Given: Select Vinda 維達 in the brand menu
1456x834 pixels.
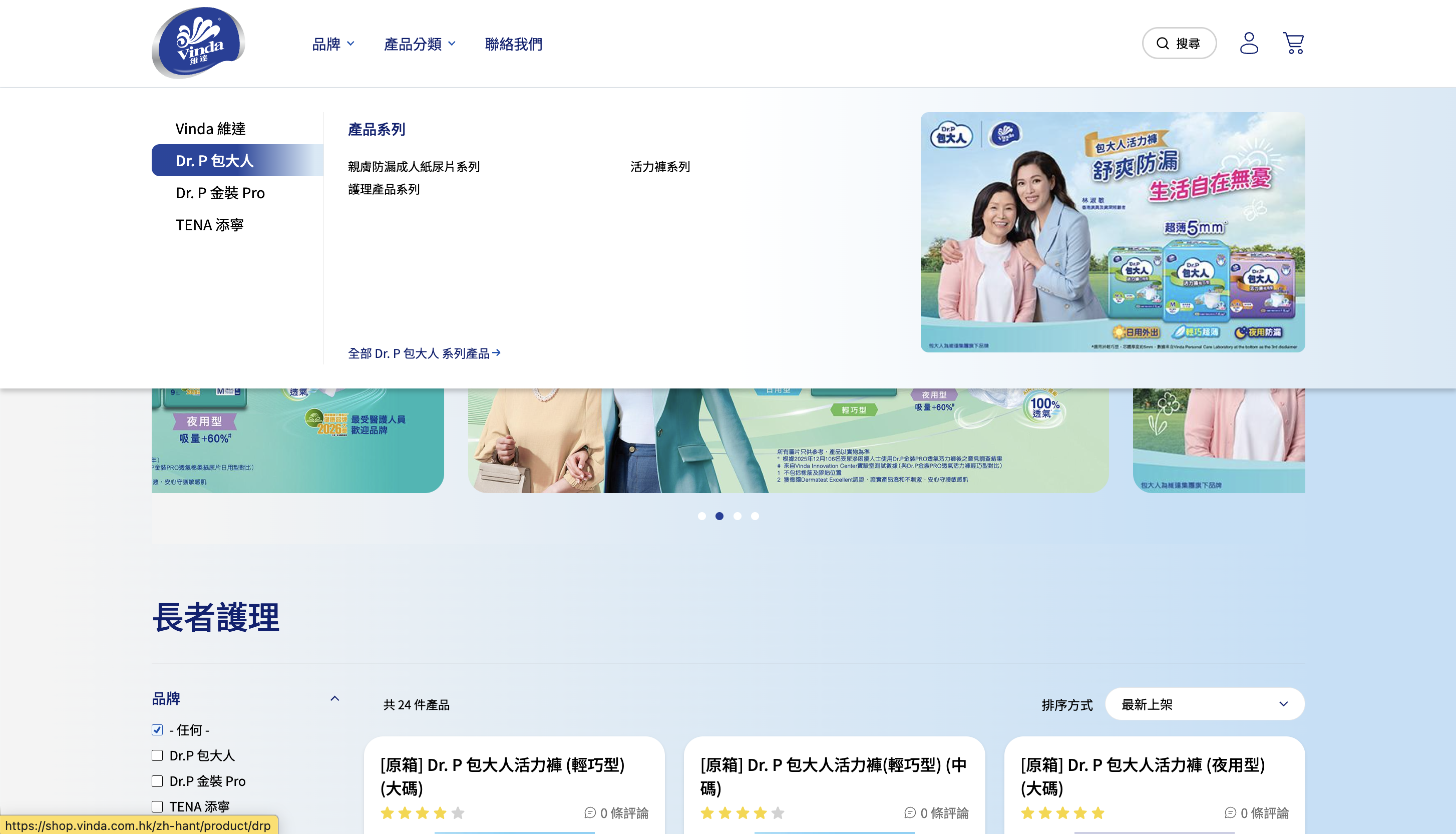Looking at the screenshot, I should [x=210, y=129].
